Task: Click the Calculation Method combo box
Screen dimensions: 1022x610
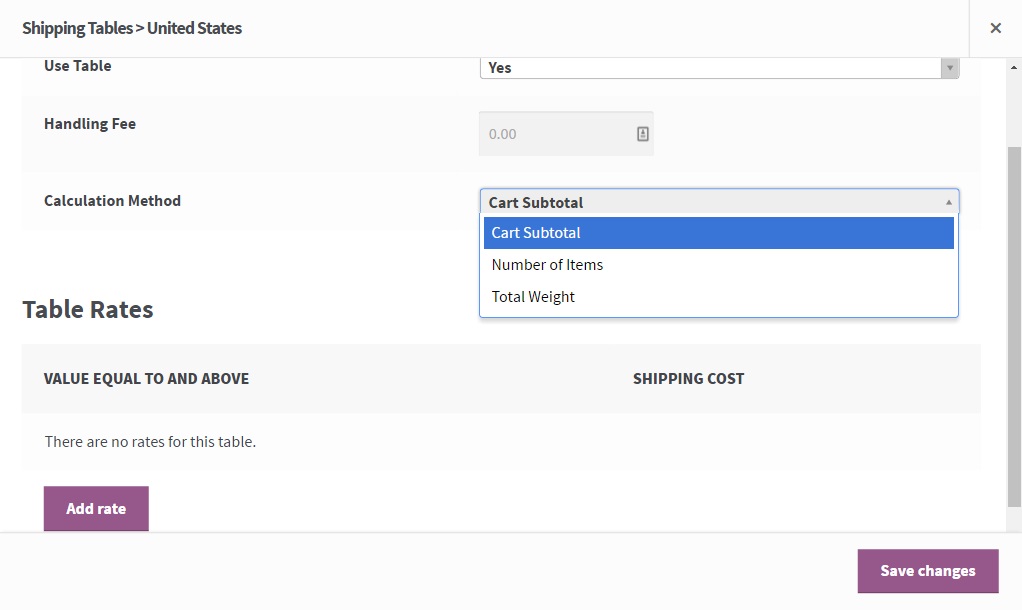Action: (x=710, y=202)
